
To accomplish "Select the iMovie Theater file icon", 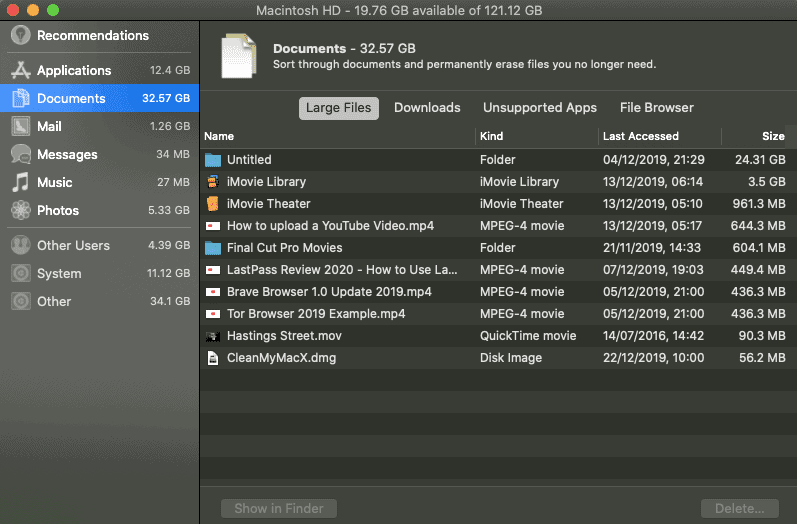I will point(212,204).
